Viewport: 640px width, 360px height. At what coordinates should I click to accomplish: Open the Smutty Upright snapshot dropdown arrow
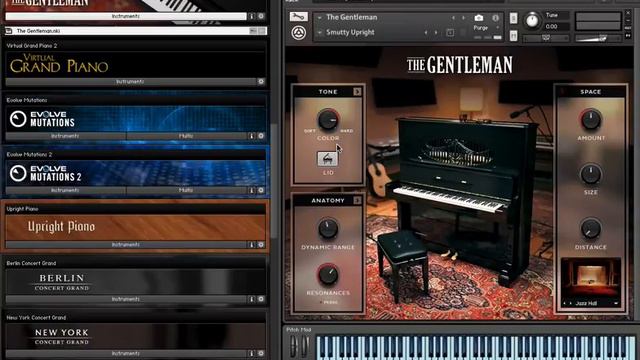point(320,32)
